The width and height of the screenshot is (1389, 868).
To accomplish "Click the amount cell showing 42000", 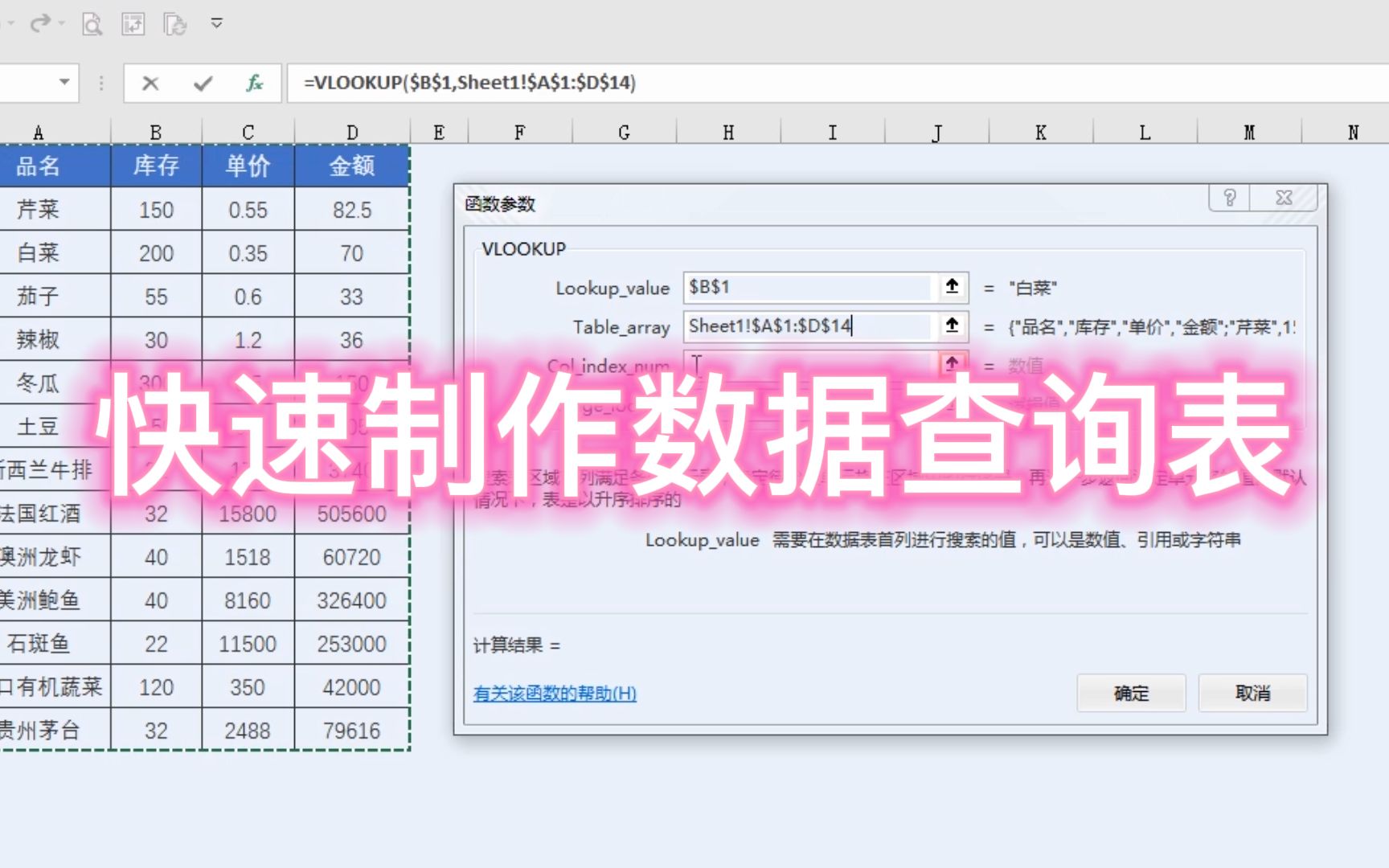I will [x=352, y=687].
